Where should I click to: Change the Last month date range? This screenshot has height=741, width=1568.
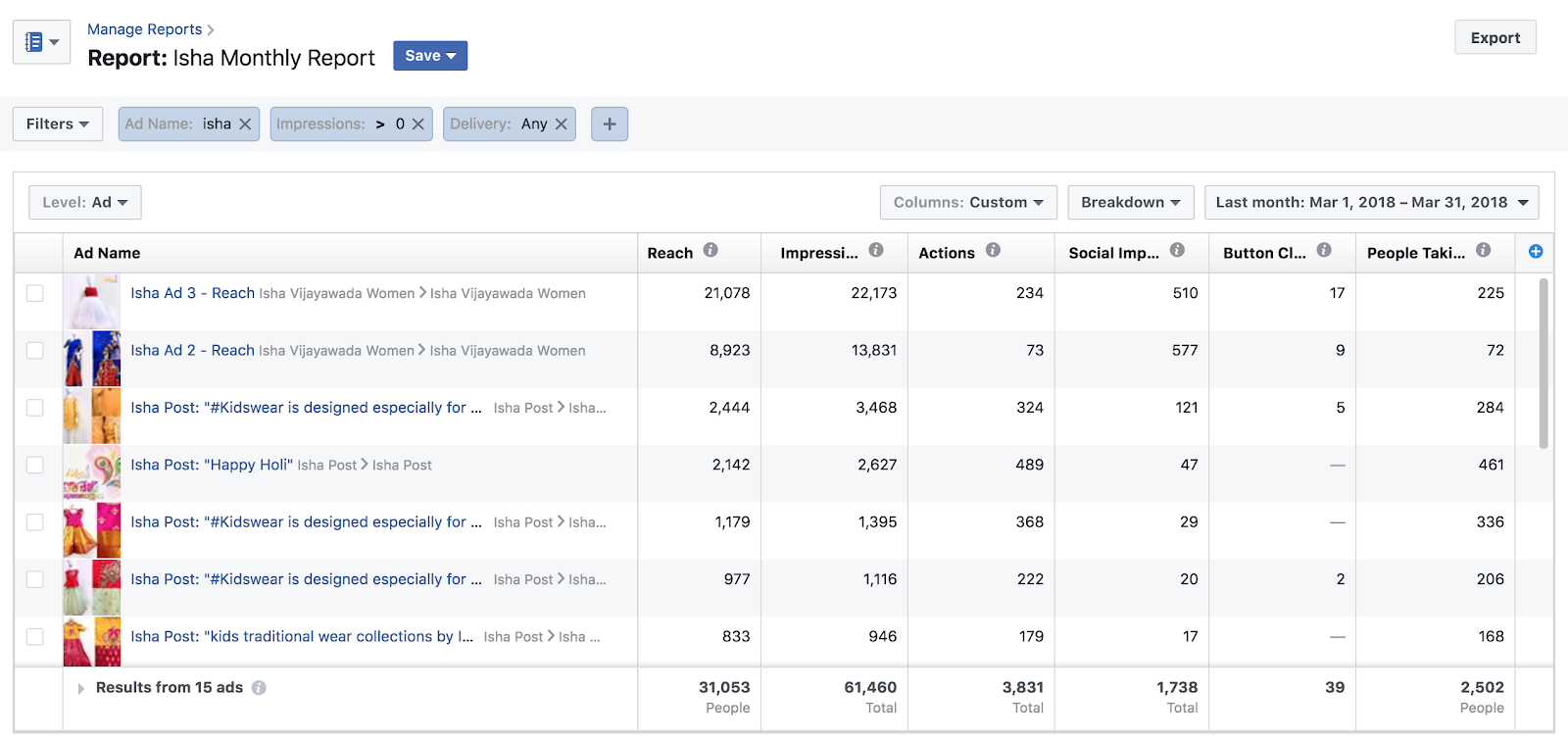tap(1371, 203)
